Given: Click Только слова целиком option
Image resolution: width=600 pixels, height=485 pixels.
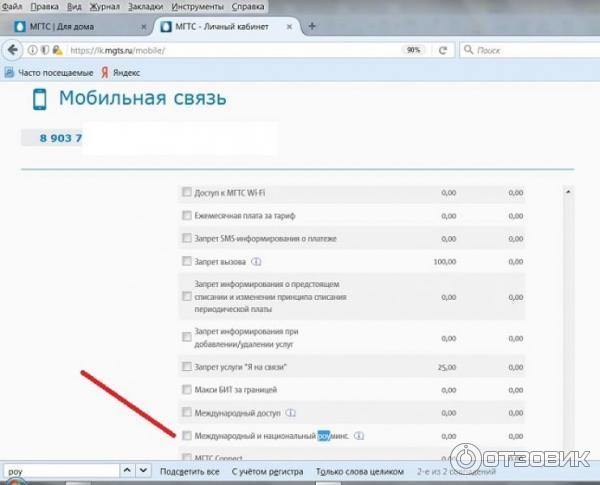Looking at the screenshot, I should click(359, 470).
